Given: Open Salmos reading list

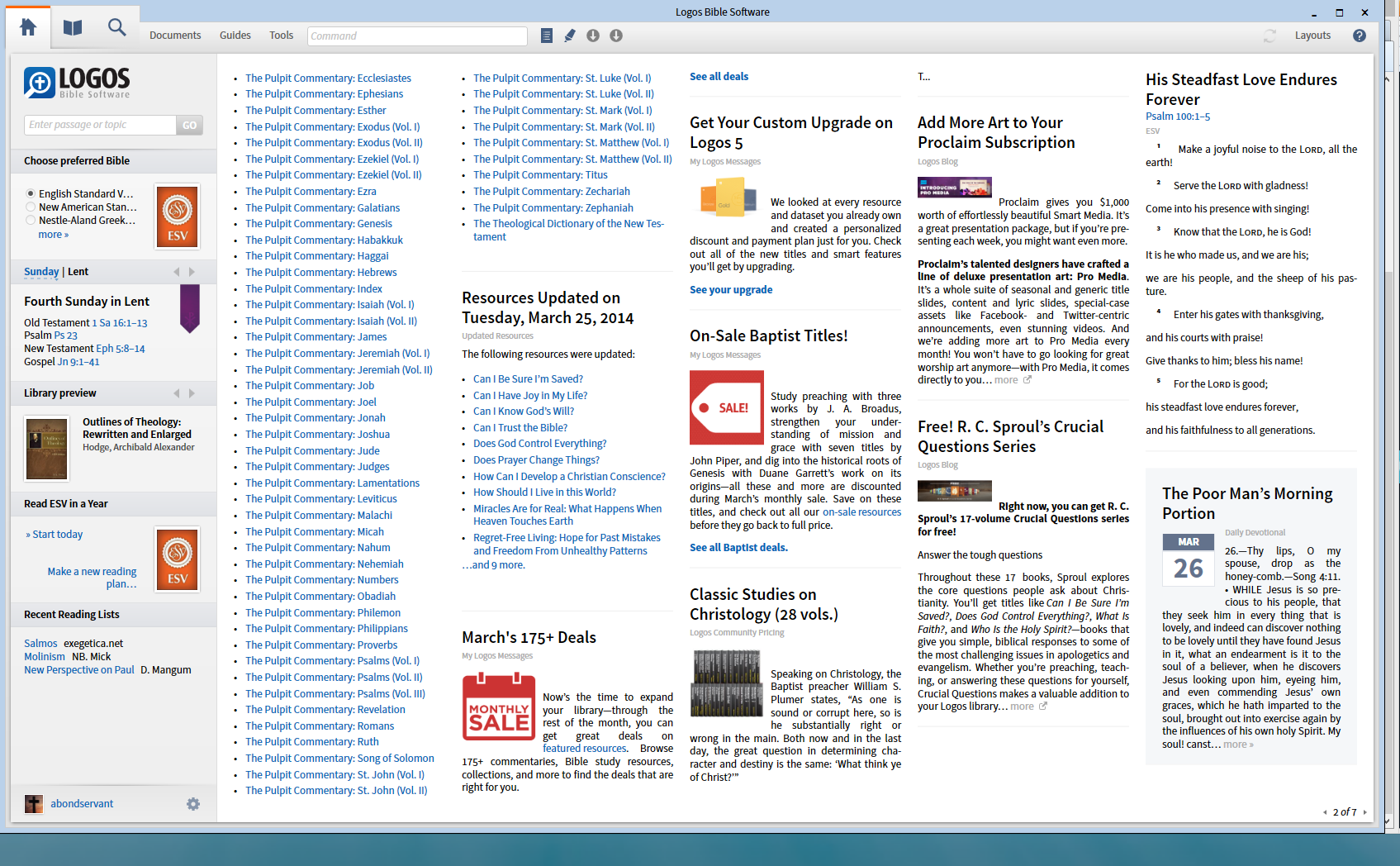Looking at the screenshot, I should [x=40, y=644].
